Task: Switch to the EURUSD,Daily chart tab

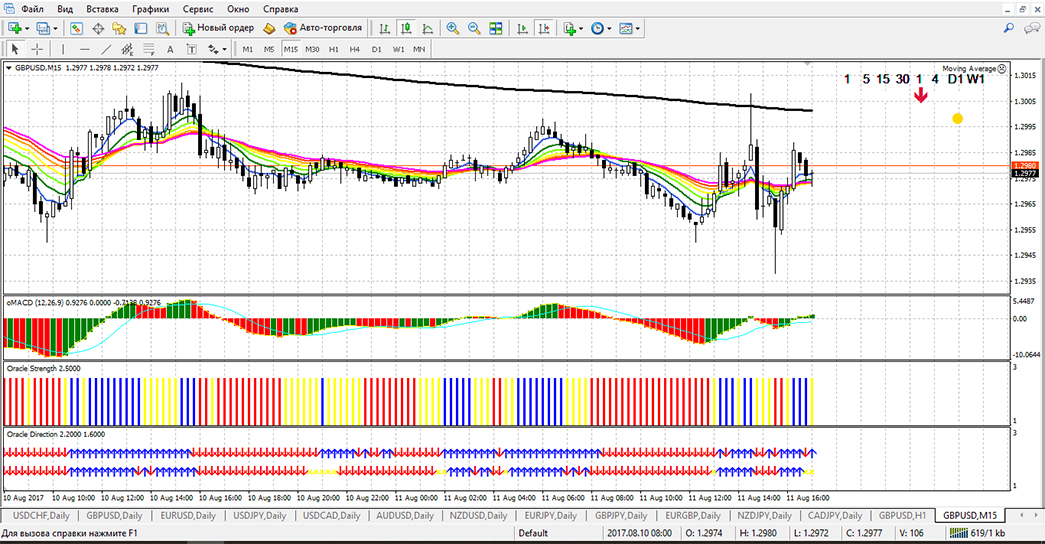Action: (188, 515)
